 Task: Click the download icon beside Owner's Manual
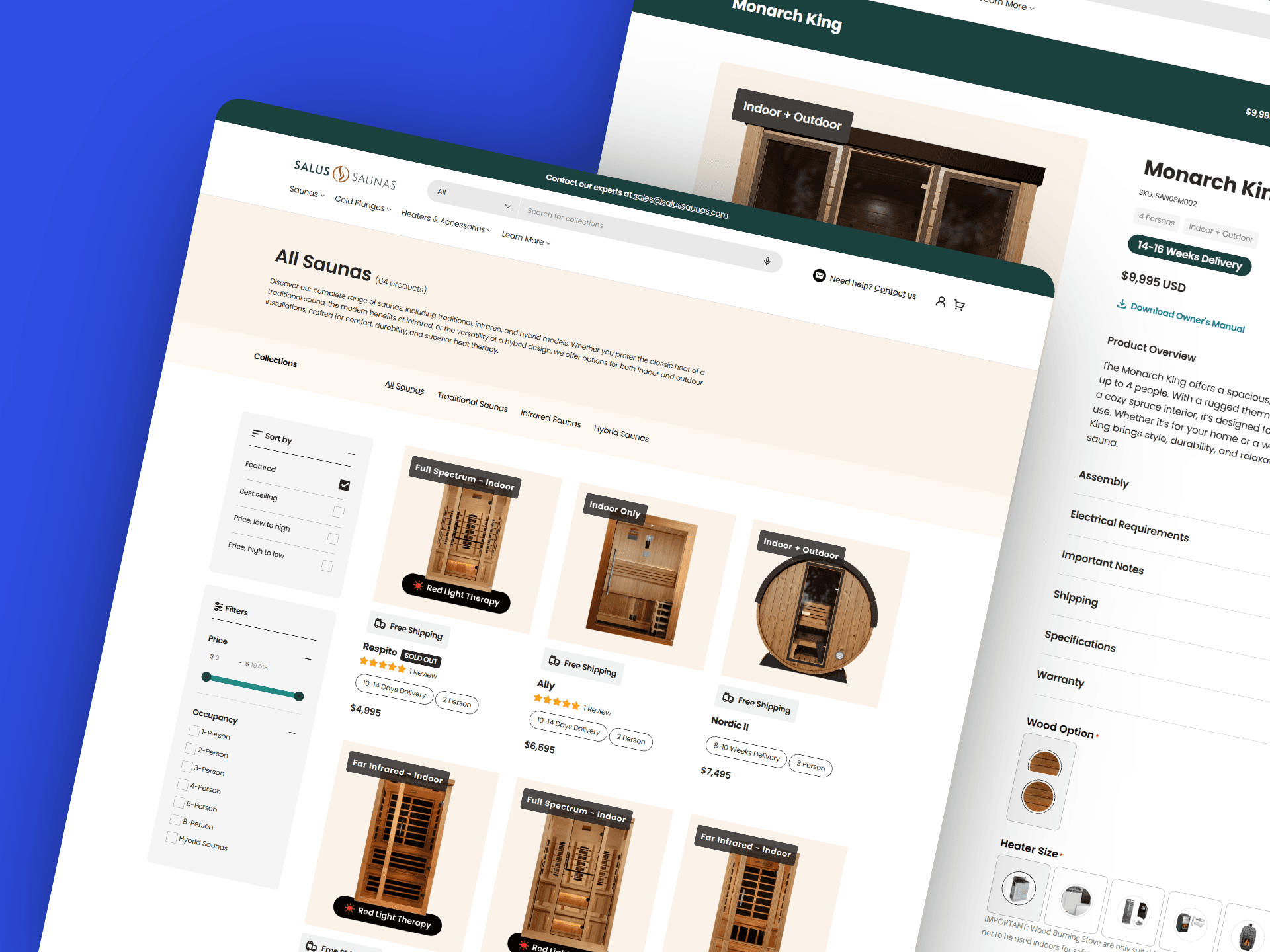coord(1121,304)
